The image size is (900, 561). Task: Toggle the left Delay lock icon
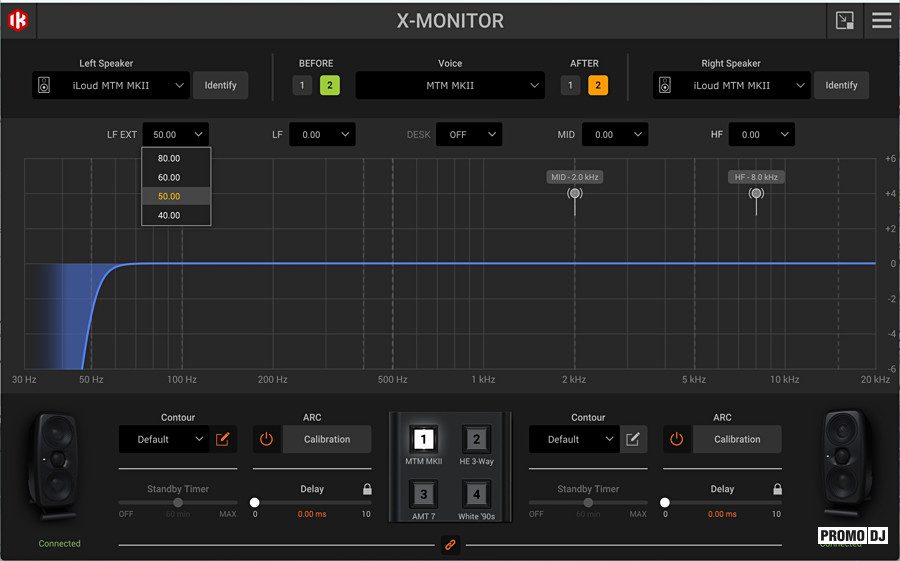point(367,489)
